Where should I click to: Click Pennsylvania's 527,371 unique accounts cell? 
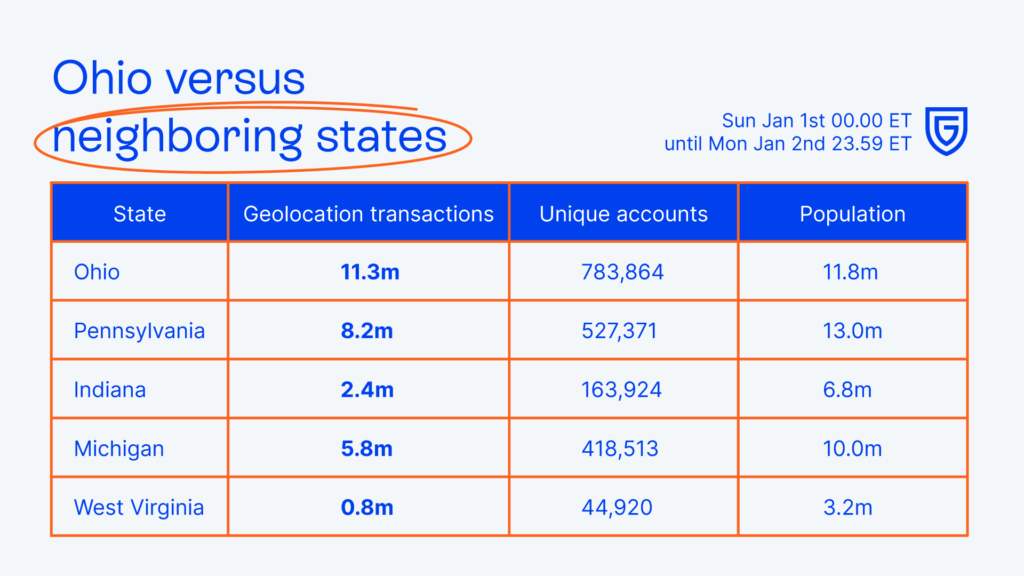click(x=622, y=331)
